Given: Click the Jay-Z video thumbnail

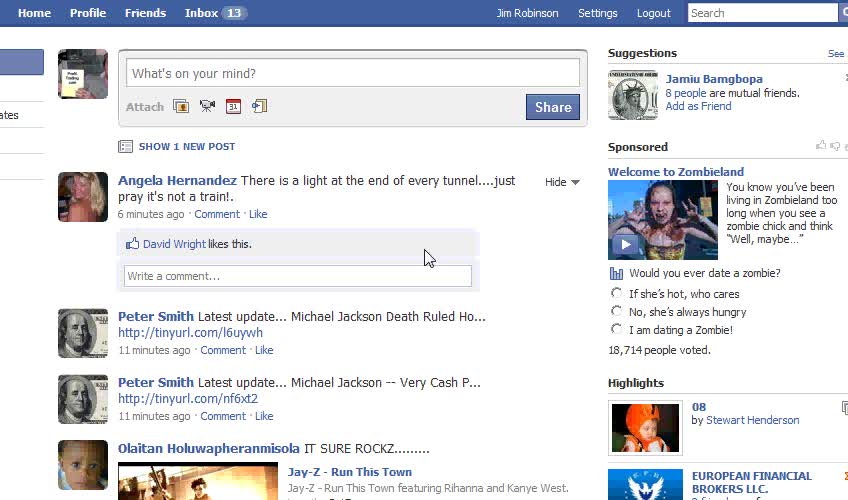Looking at the screenshot, I should click(x=198, y=481).
